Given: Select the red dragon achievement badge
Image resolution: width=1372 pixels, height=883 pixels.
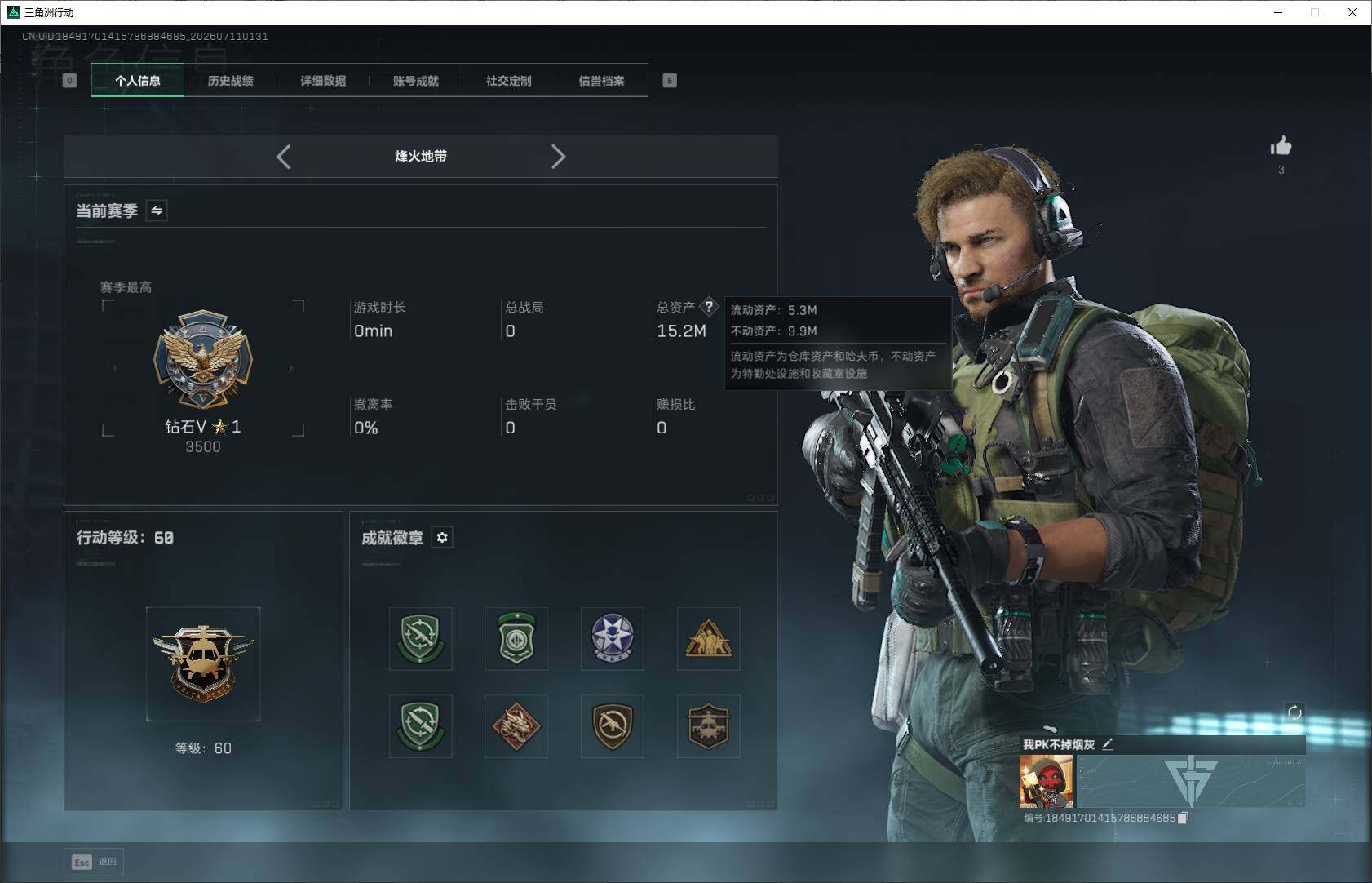Looking at the screenshot, I should pyautogui.click(x=516, y=726).
